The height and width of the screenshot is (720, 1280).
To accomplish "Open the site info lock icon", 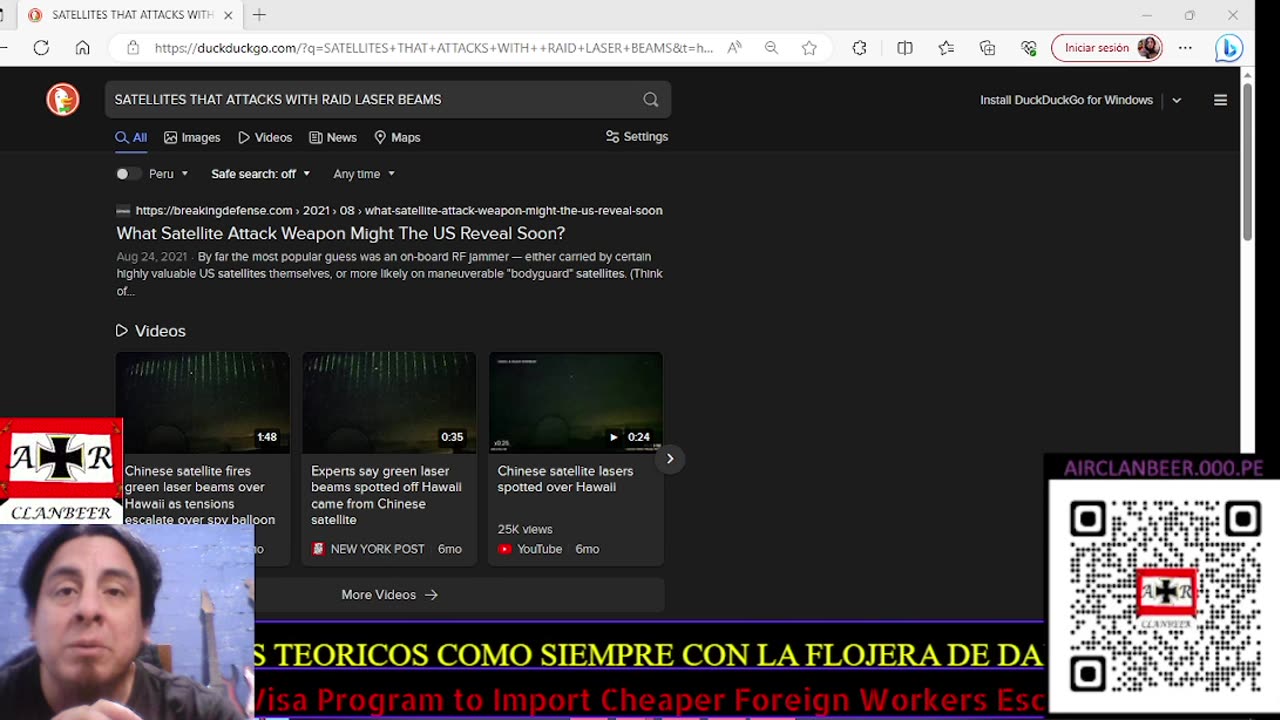I will [x=133, y=48].
